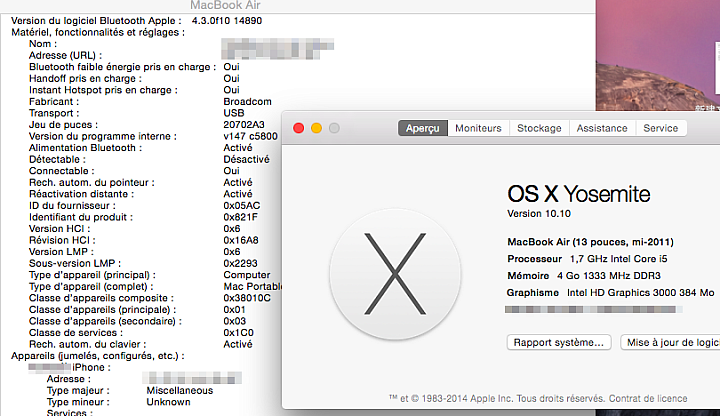Viewport: 720px width, 416px height.
Task: Switch to the Service tab
Action: point(661,128)
